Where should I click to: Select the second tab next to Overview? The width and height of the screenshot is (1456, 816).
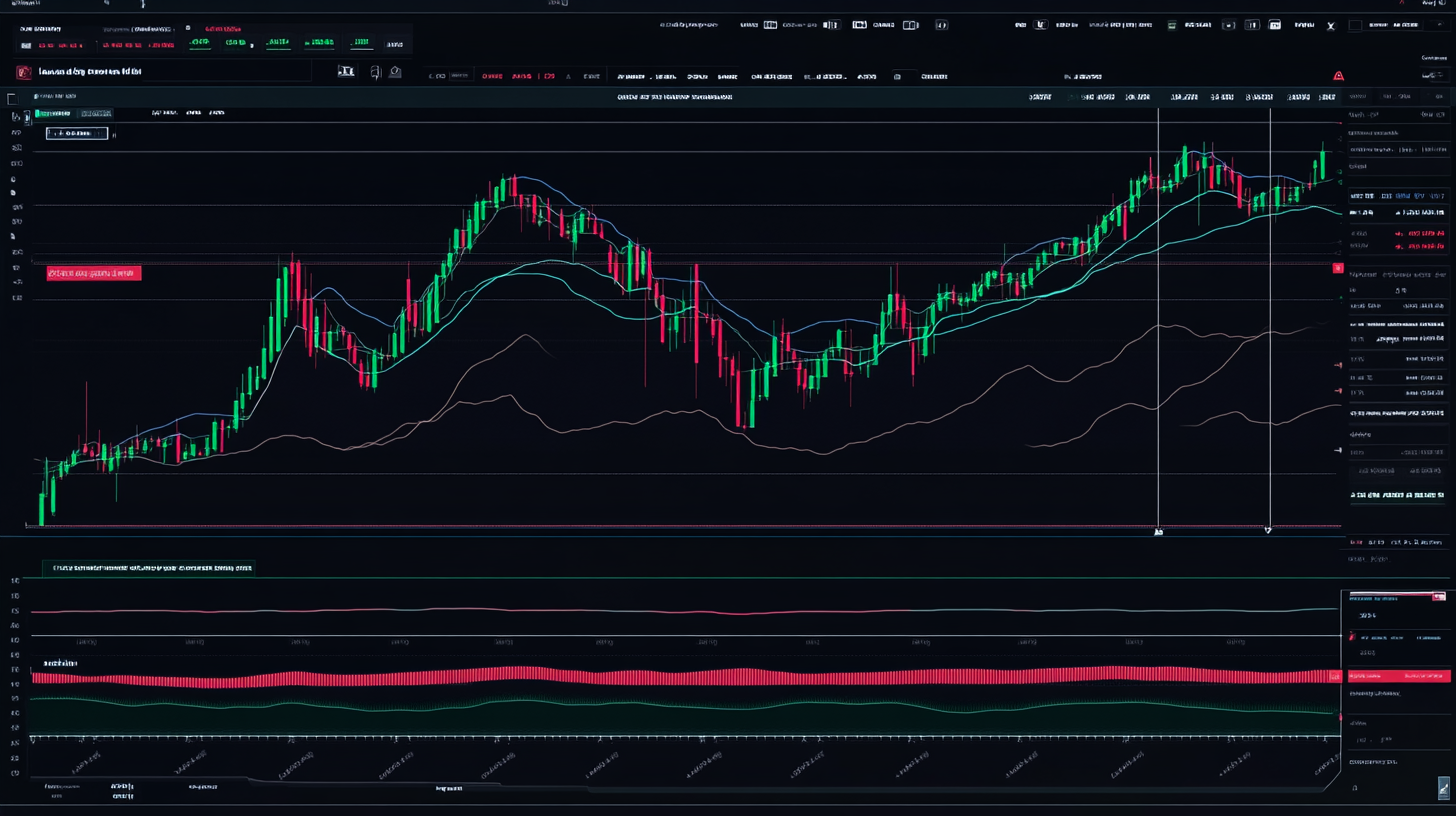pos(96,112)
